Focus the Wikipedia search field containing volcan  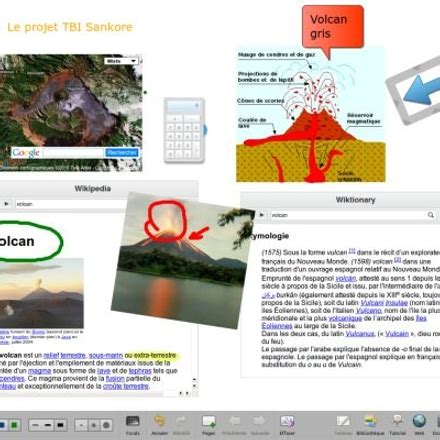72,204
